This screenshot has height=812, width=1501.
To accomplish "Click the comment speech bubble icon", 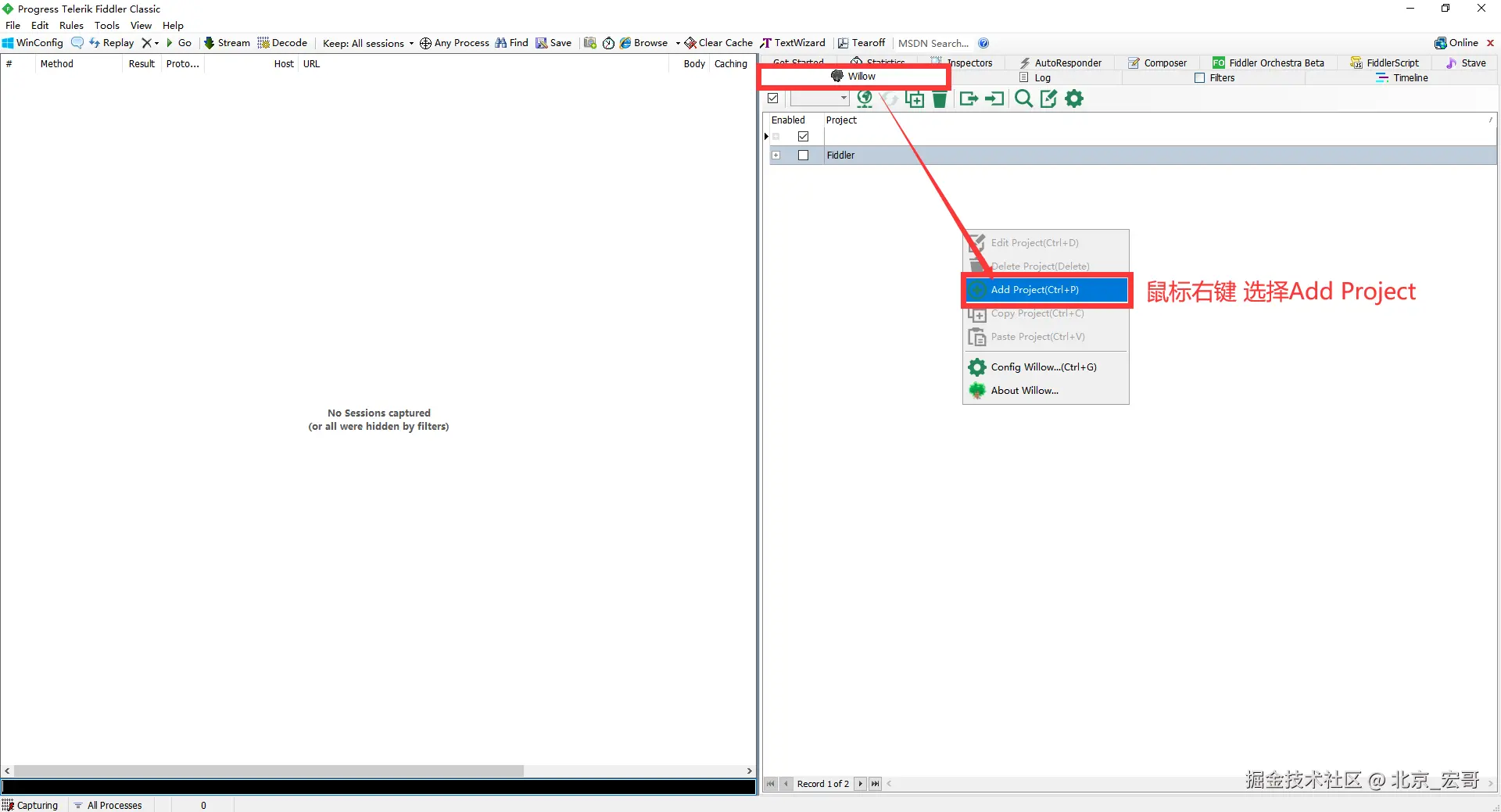I will pos(77,43).
